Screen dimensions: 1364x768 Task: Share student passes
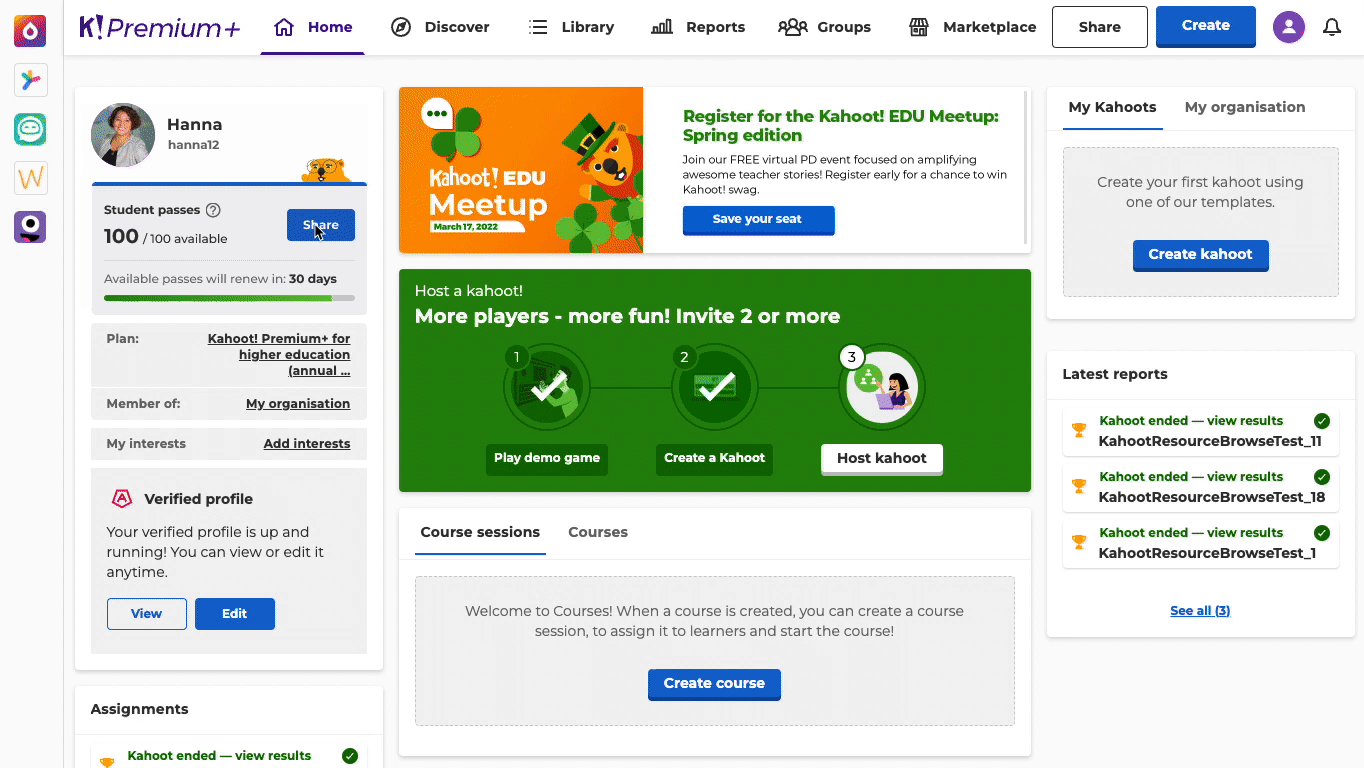(x=321, y=225)
